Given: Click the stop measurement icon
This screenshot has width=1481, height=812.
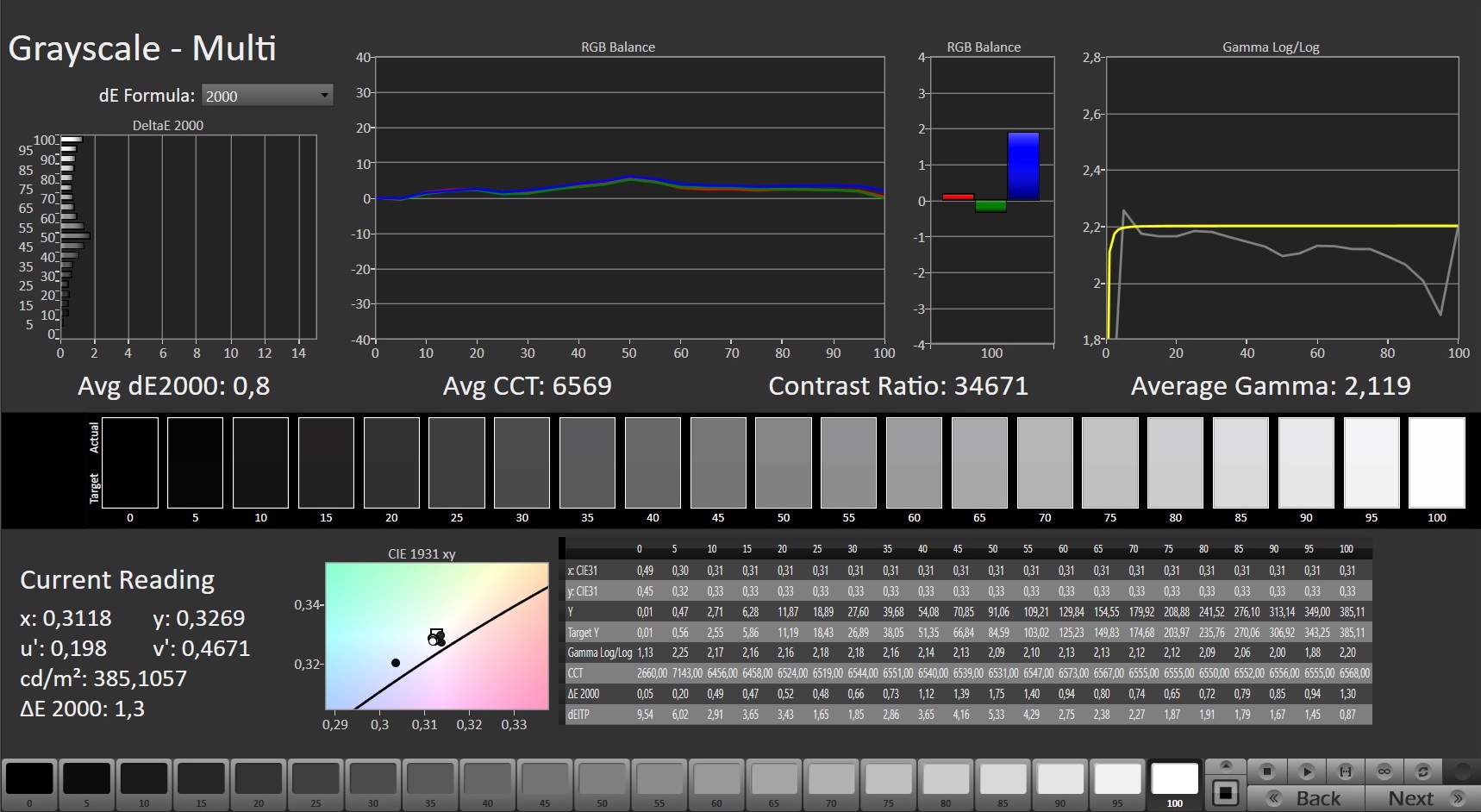Looking at the screenshot, I should click(1266, 771).
